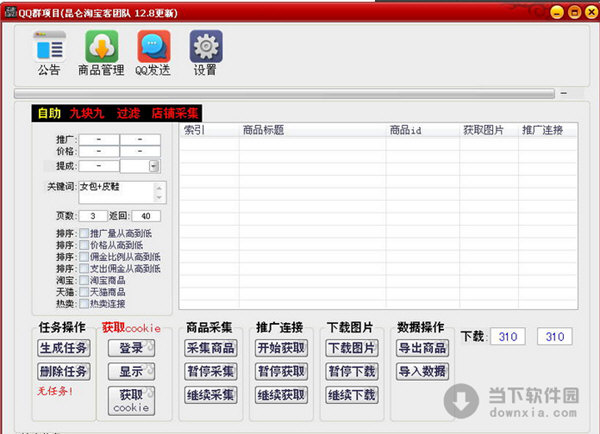Viewport: 600px width, 434px height.
Task: Click the small dash beside progress bar
Action: tap(564, 93)
